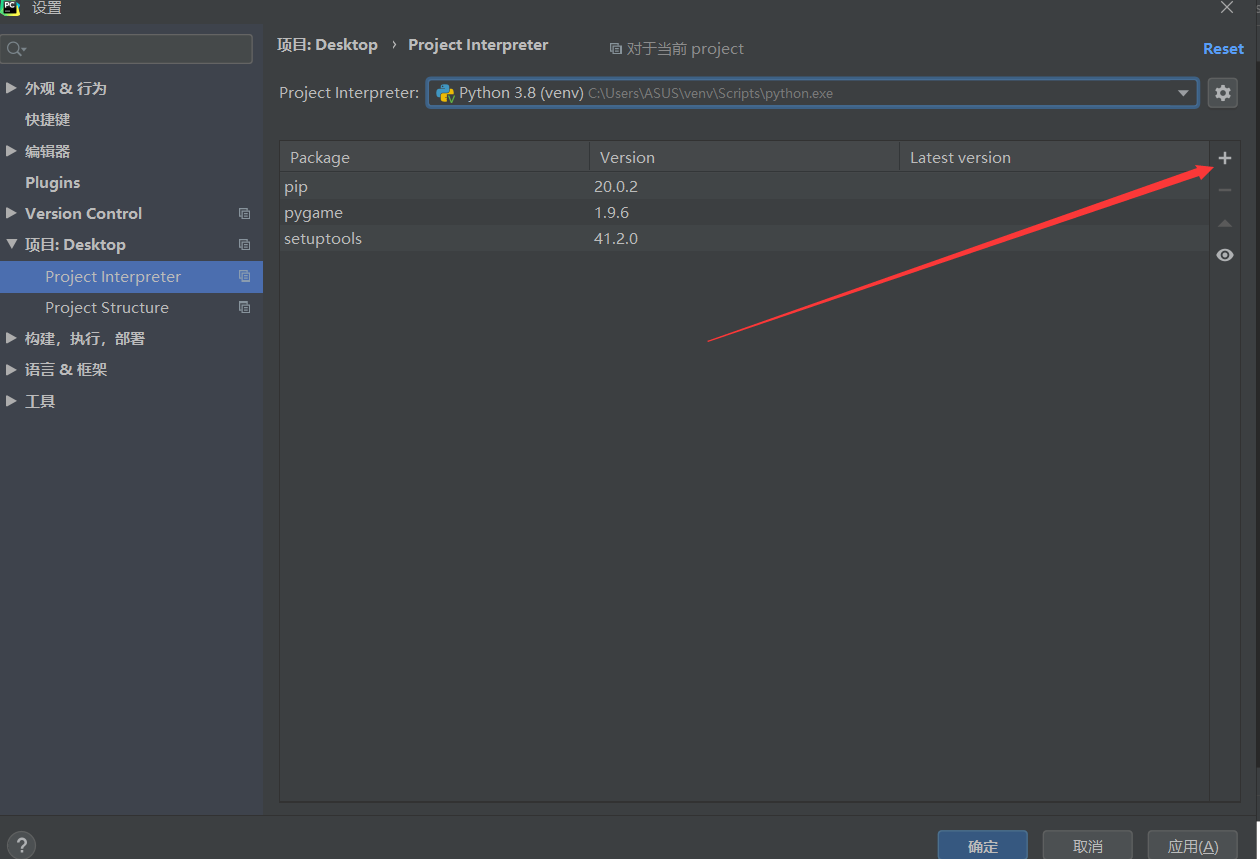Click the copy icon beside Project Interpreter
Viewport: 1260px width, 859px height.
click(244, 277)
